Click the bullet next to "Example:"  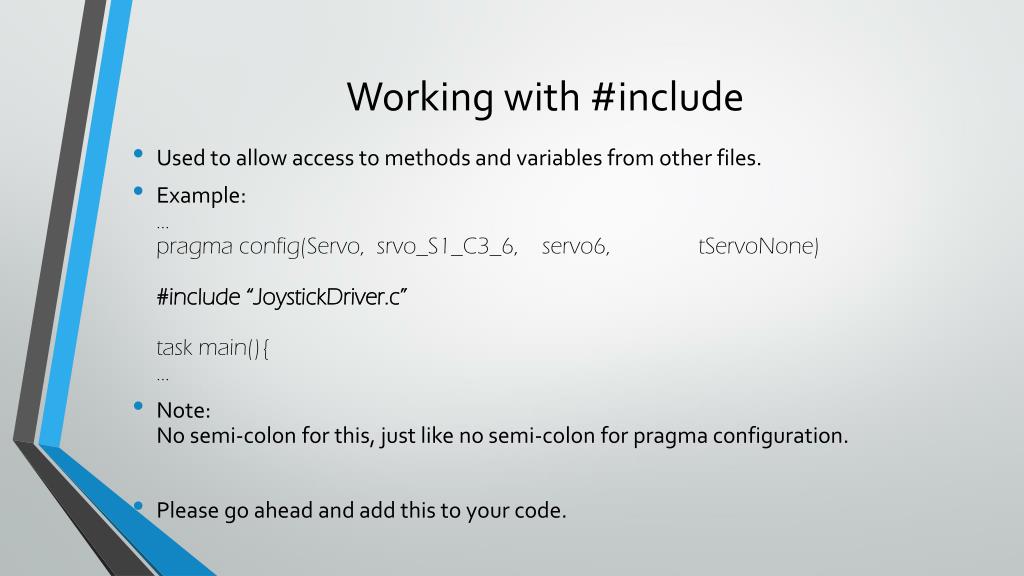[x=138, y=191]
